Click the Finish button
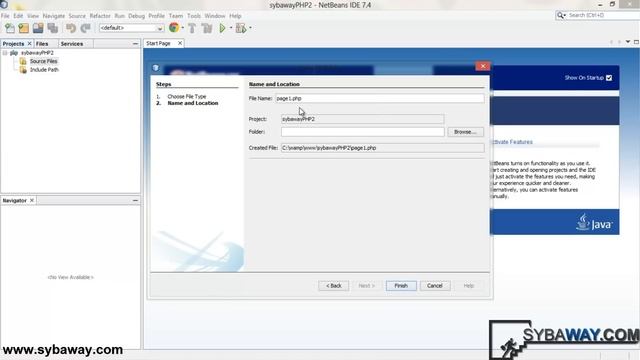 pyautogui.click(x=401, y=286)
